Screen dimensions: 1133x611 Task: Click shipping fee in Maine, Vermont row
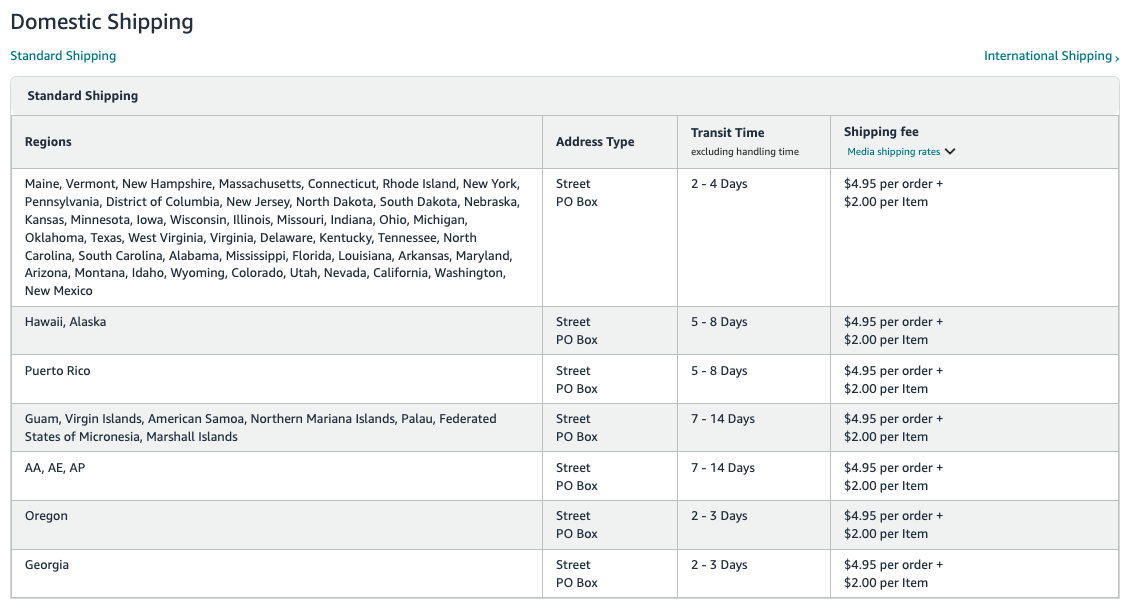tap(893, 193)
